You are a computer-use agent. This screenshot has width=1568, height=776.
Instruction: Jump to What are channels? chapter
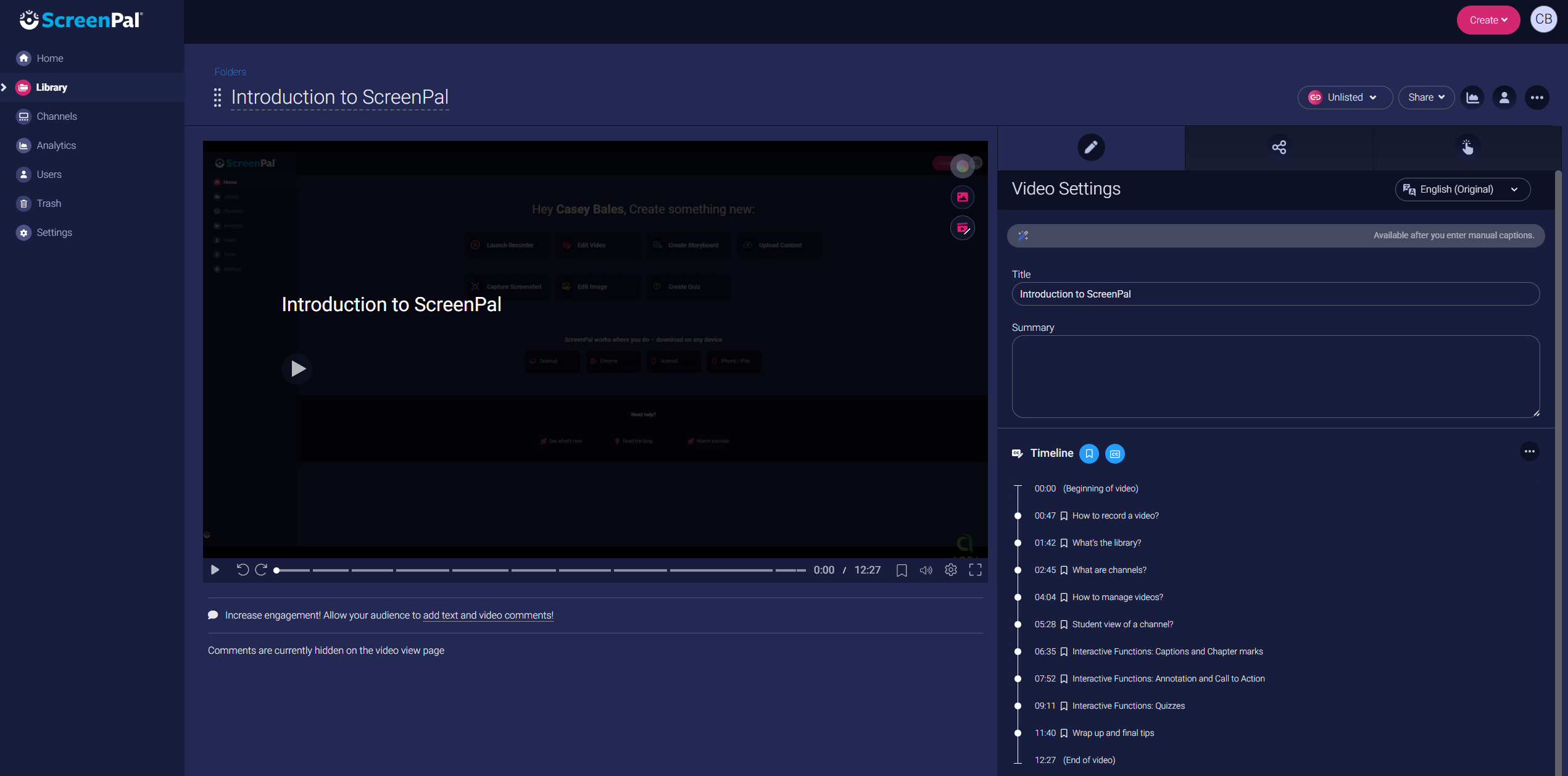pyautogui.click(x=1109, y=570)
